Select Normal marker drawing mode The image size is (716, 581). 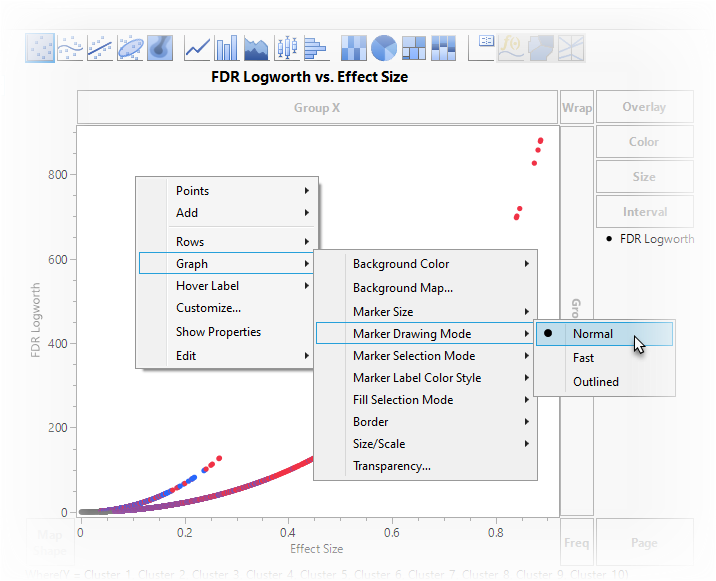point(593,334)
